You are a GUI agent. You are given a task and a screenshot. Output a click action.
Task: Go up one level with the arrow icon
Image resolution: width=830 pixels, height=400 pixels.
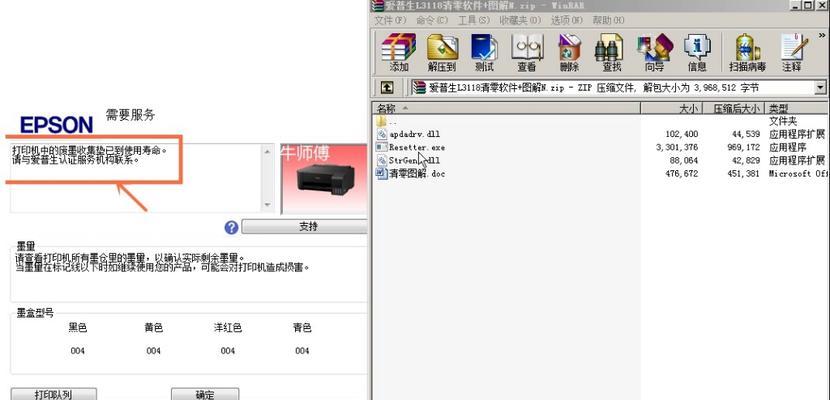(x=387, y=87)
